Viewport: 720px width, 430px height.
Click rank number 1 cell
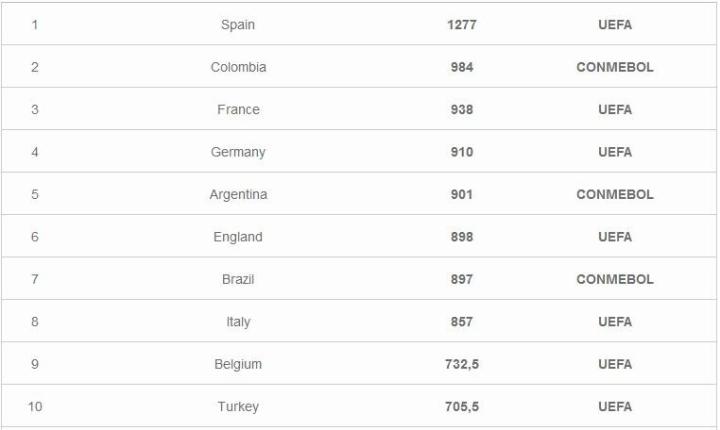[x=35, y=25]
